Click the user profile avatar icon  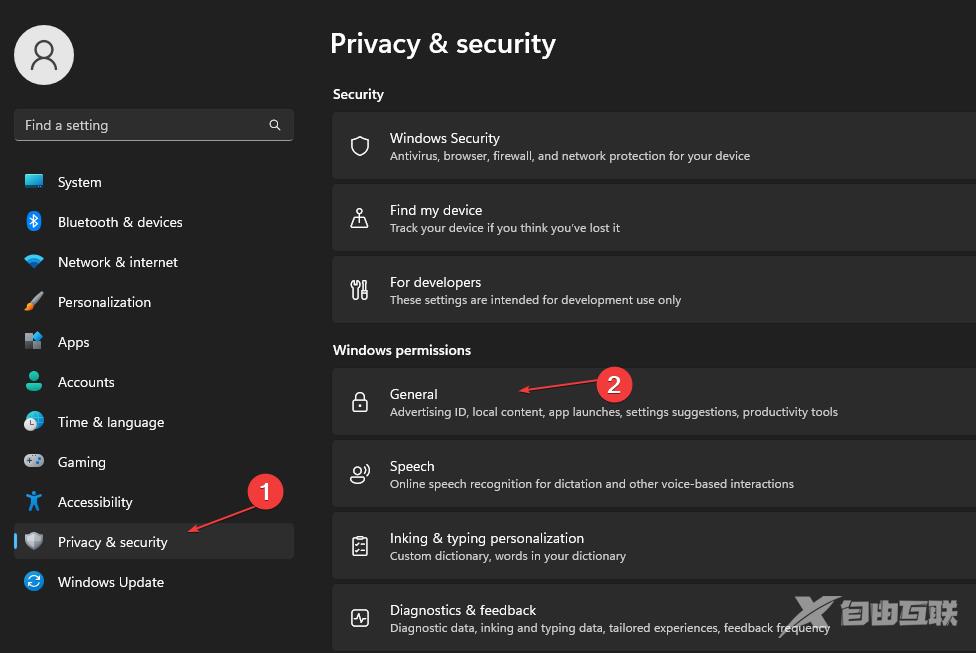tap(44, 55)
